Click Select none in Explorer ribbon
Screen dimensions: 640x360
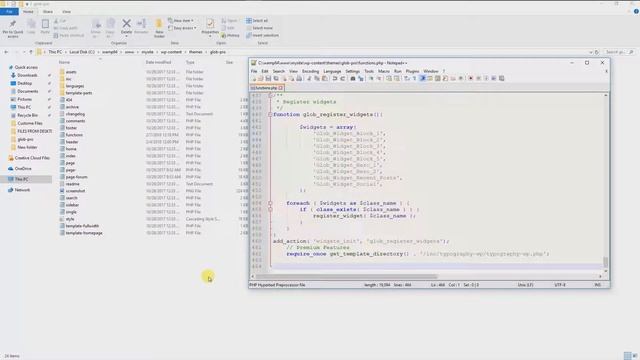(259, 28)
